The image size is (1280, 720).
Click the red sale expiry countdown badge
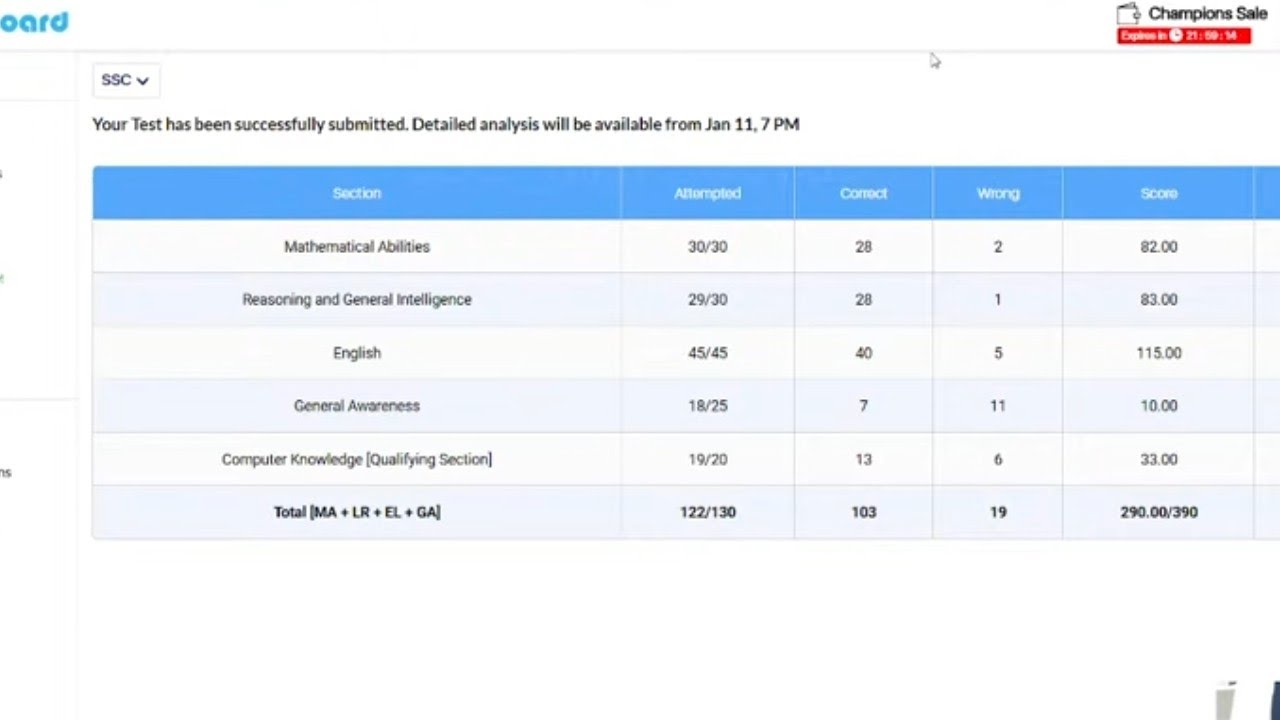point(1184,36)
